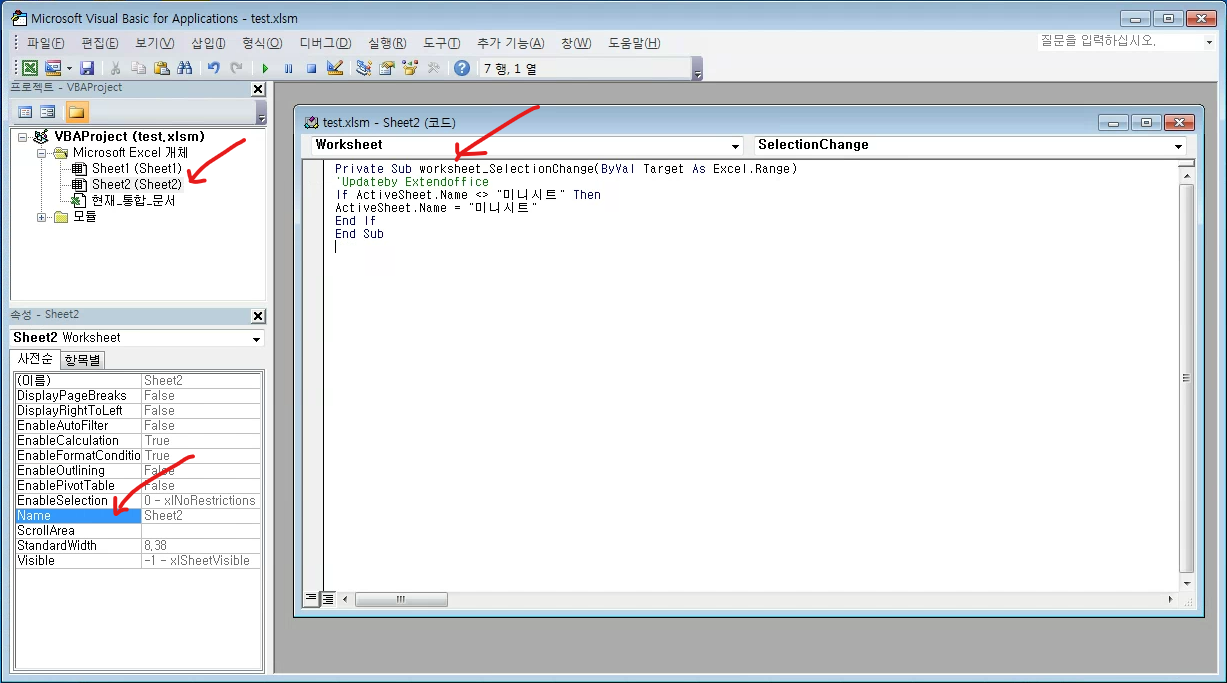Open the Insert UserForm dropdown arrow

click(x=69, y=68)
